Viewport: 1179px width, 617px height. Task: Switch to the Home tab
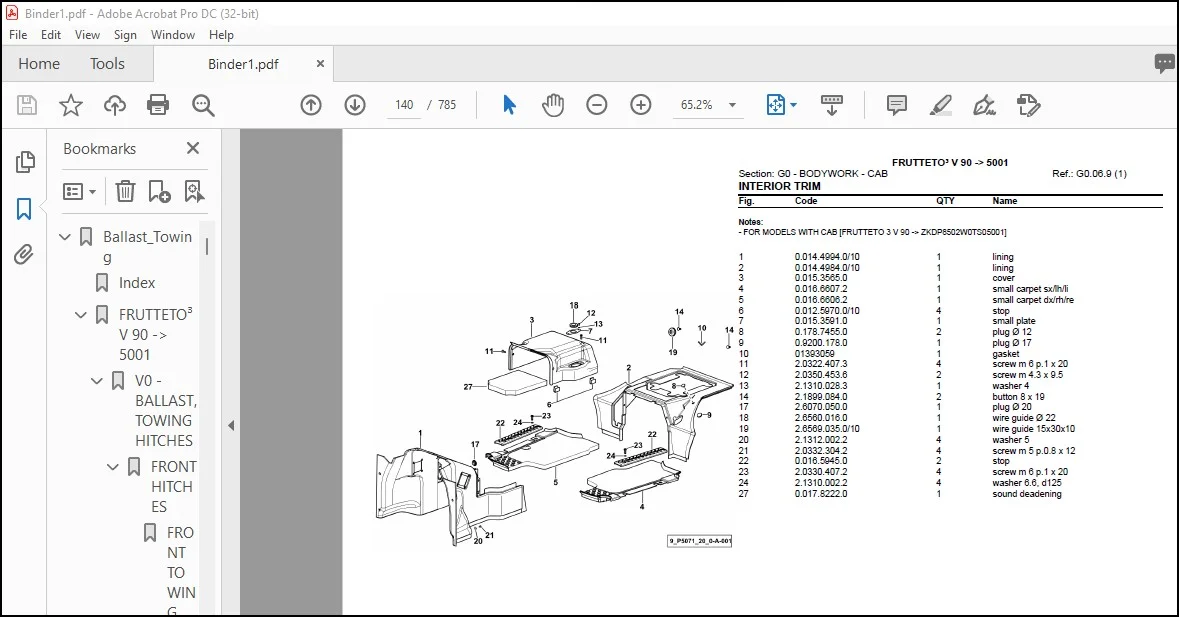39,64
